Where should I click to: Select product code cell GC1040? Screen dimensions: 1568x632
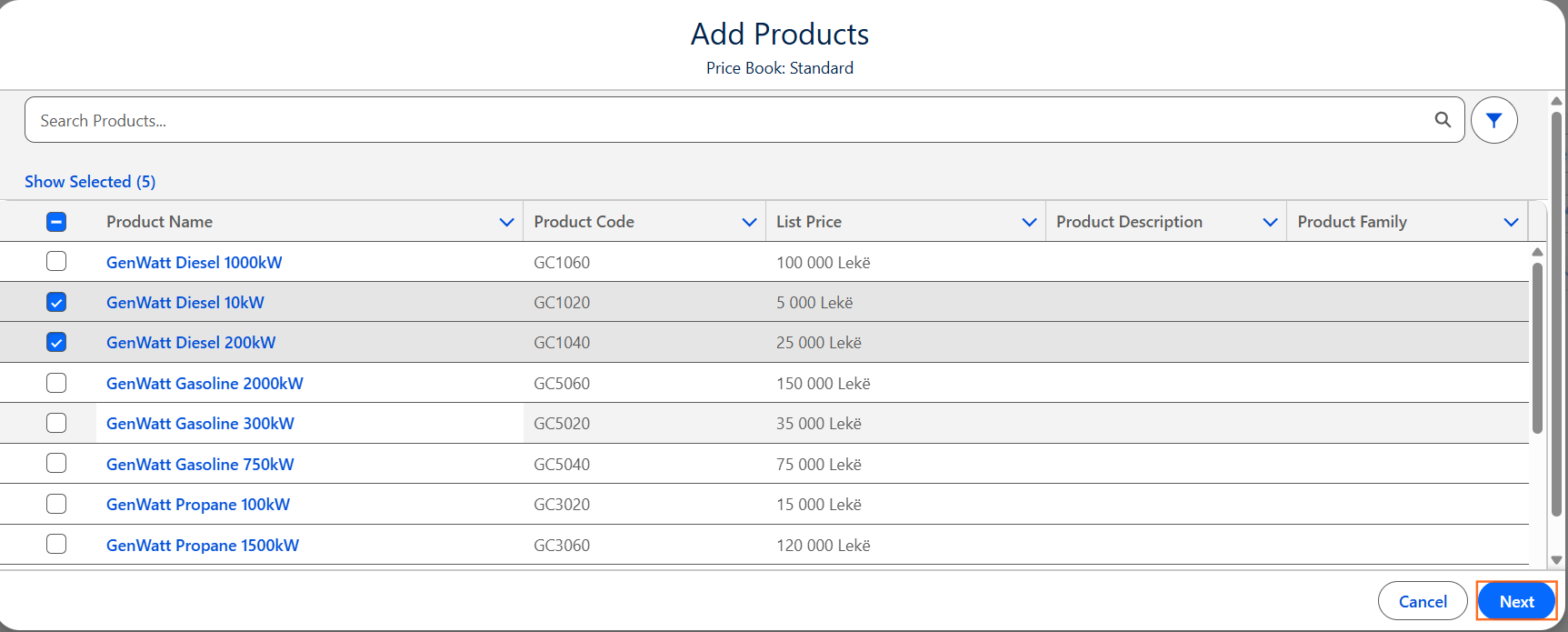click(562, 343)
